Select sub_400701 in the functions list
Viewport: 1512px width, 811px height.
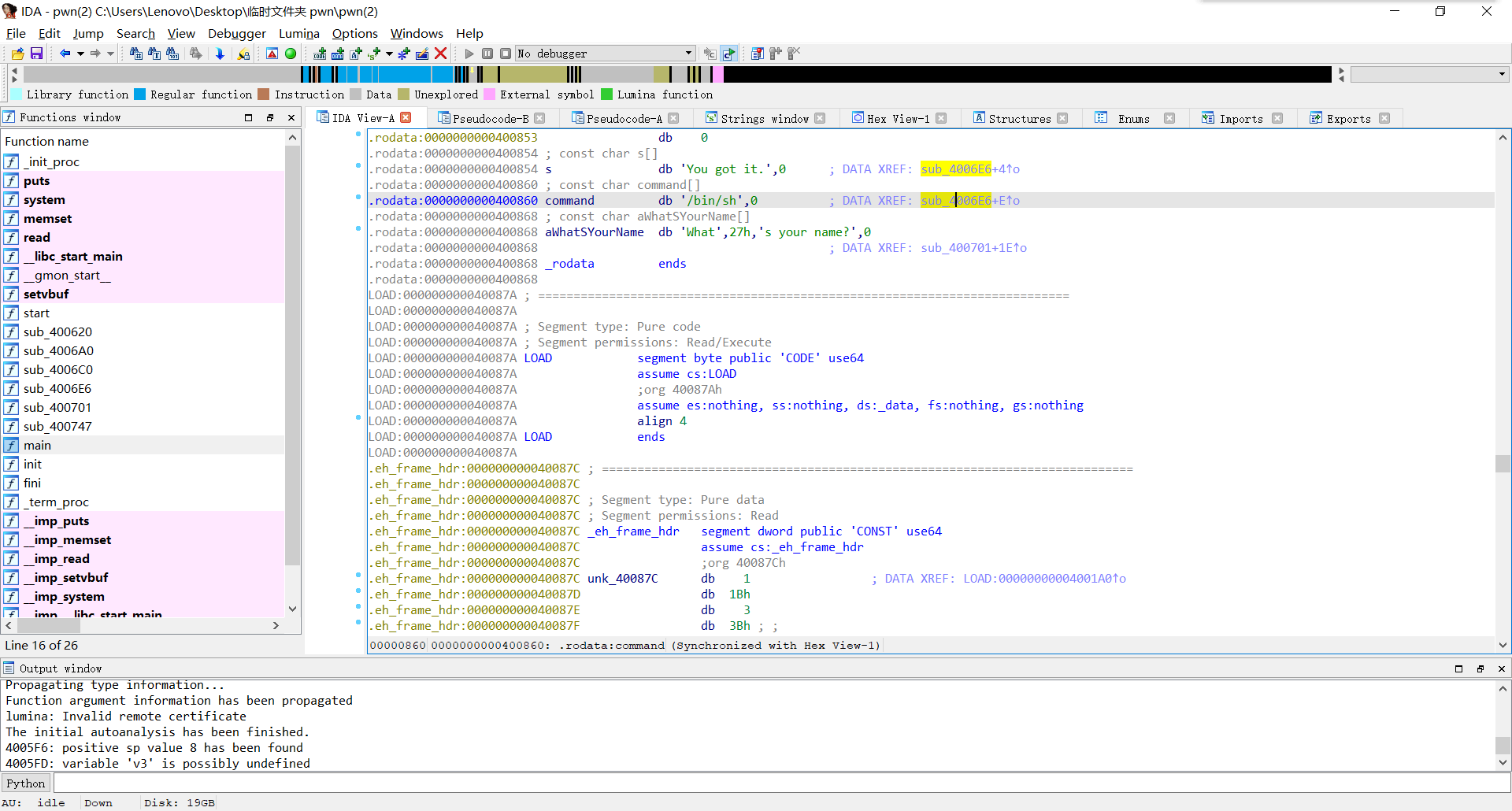click(x=143, y=407)
